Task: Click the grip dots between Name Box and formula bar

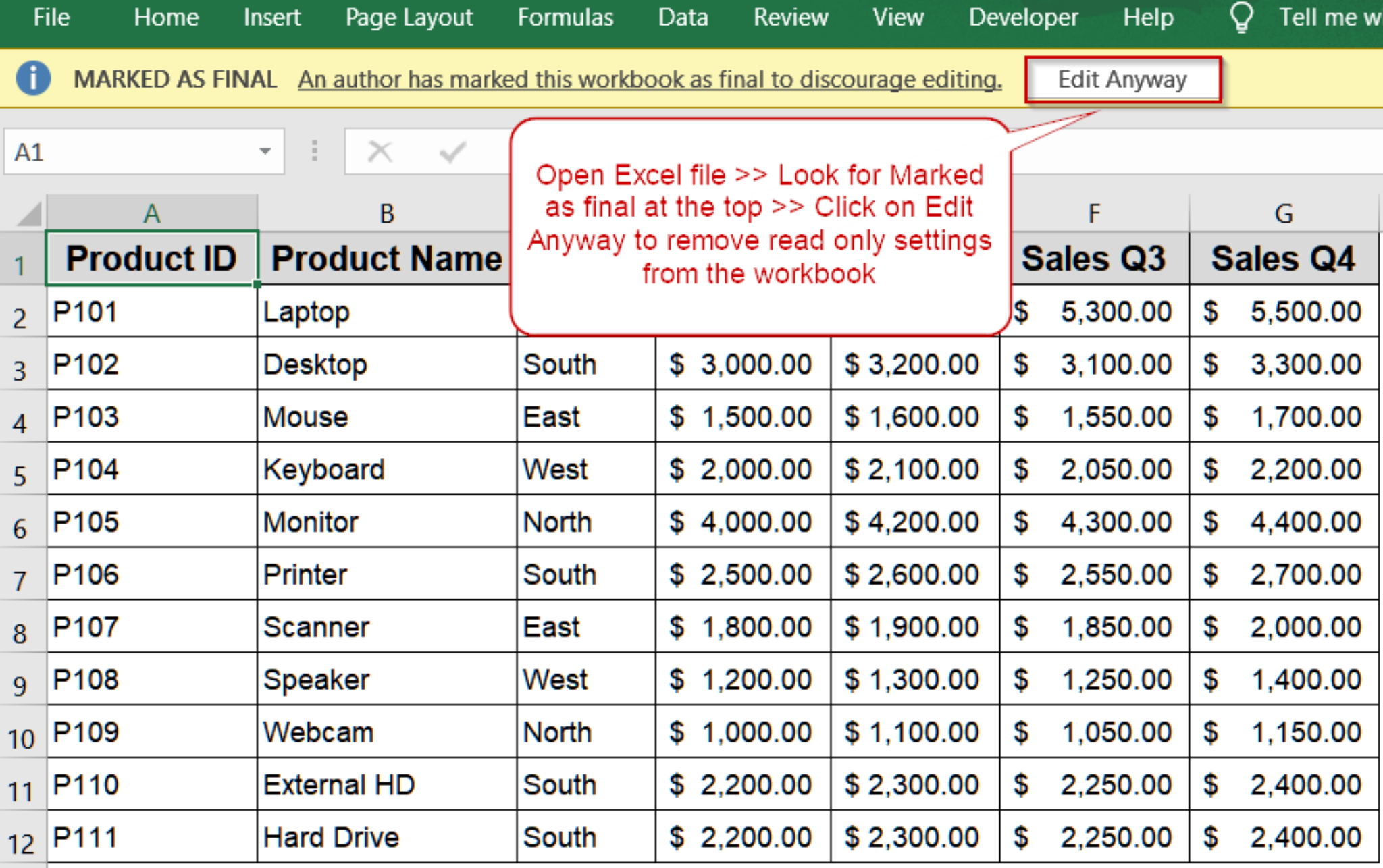Action: (313, 151)
